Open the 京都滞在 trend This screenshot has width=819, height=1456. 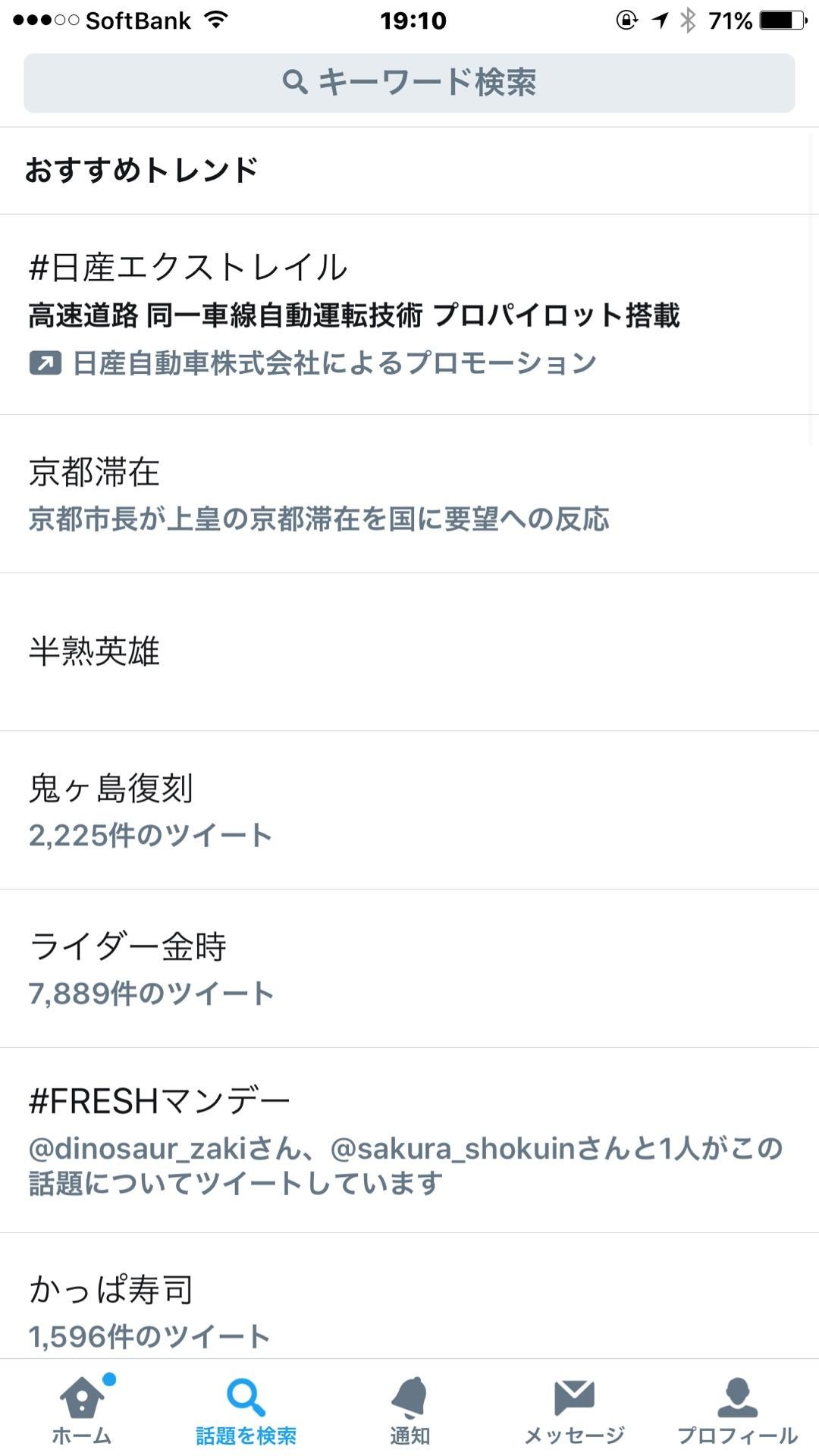click(x=409, y=494)
